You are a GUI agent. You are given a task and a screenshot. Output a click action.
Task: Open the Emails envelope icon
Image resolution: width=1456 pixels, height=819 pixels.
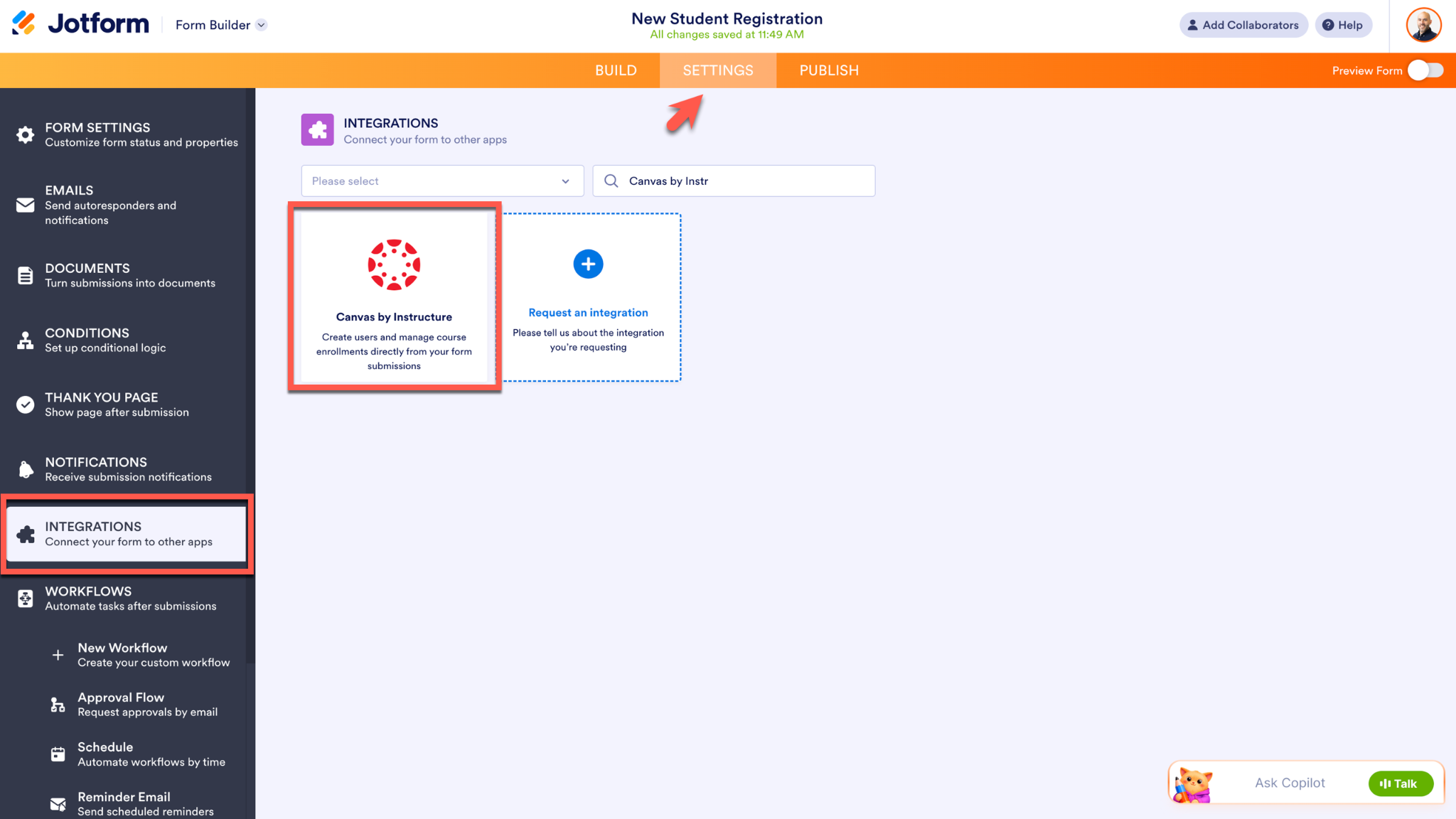click(26, 205)
